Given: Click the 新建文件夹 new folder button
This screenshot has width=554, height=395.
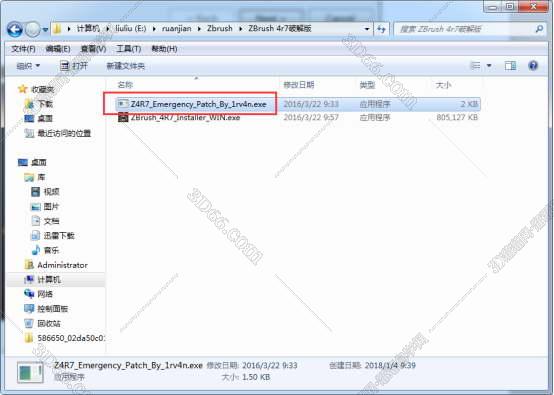Looking at the screenshot, I should [125, 66].
